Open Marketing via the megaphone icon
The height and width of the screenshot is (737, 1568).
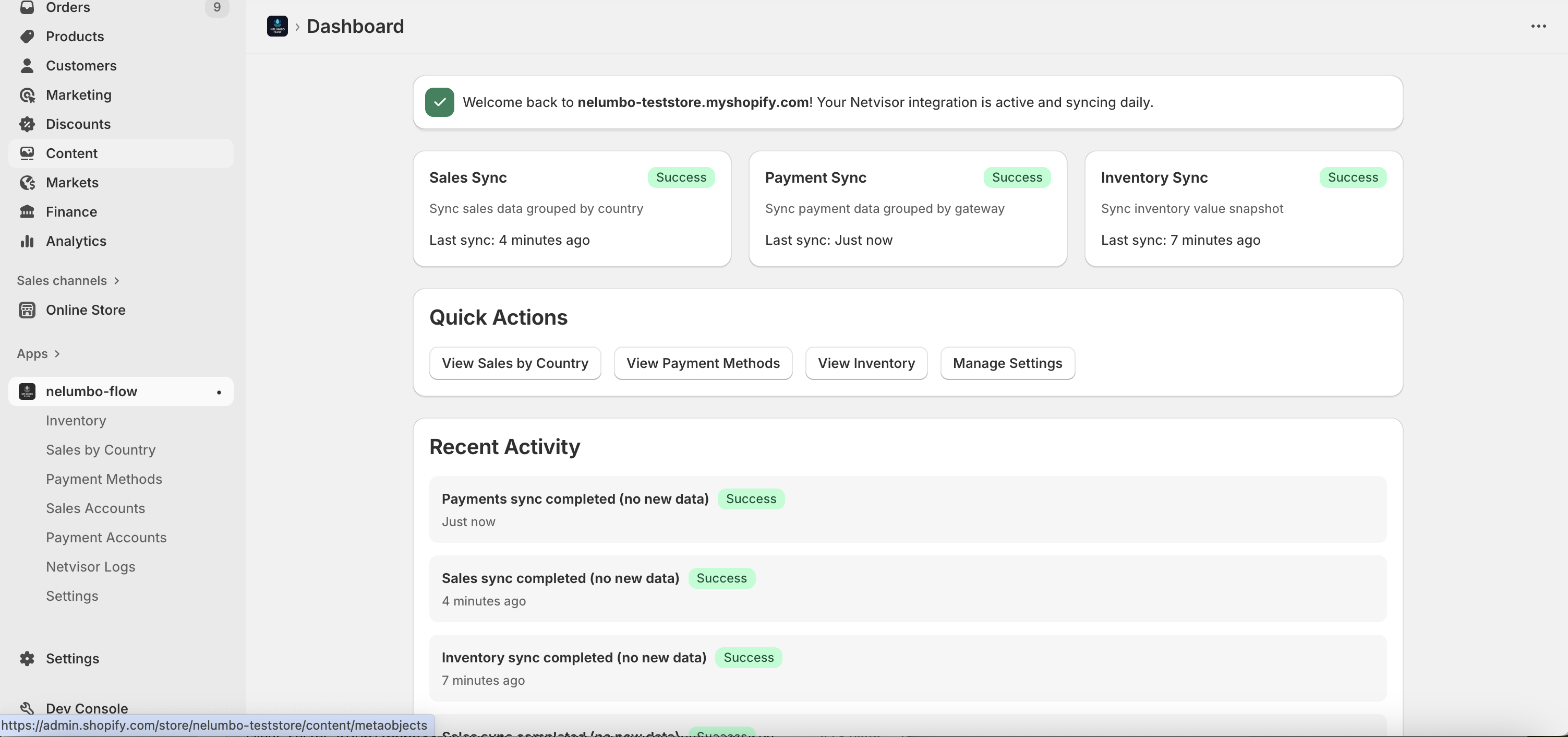point(28,95)
